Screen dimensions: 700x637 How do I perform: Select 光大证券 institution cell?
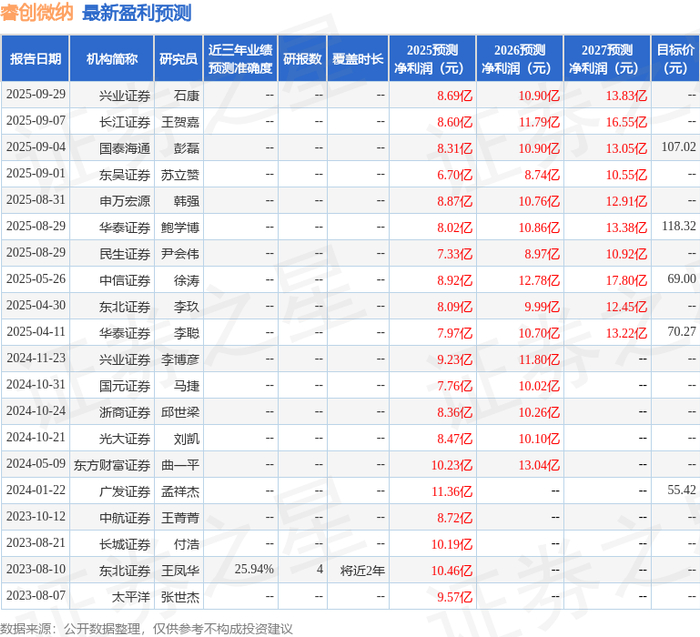click(125, 438)
